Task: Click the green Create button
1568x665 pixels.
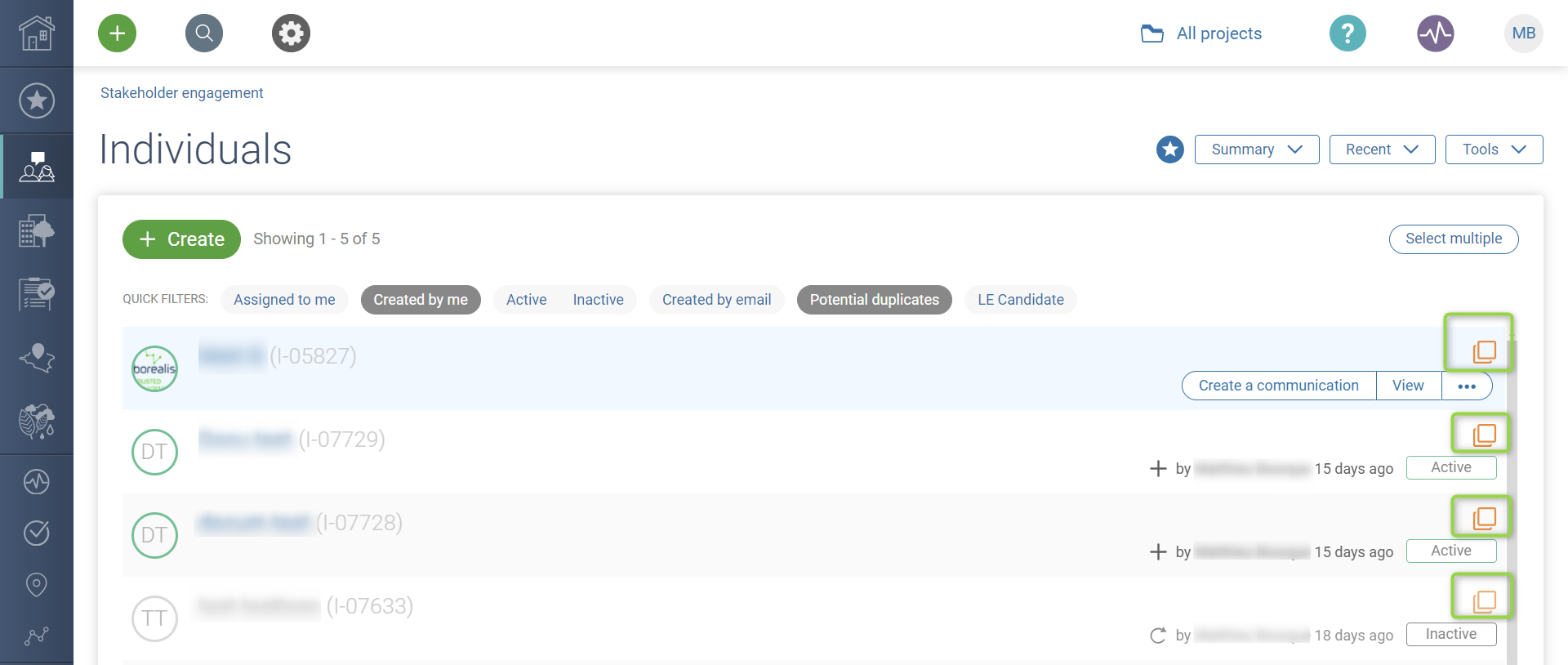Action: (181, 239)
